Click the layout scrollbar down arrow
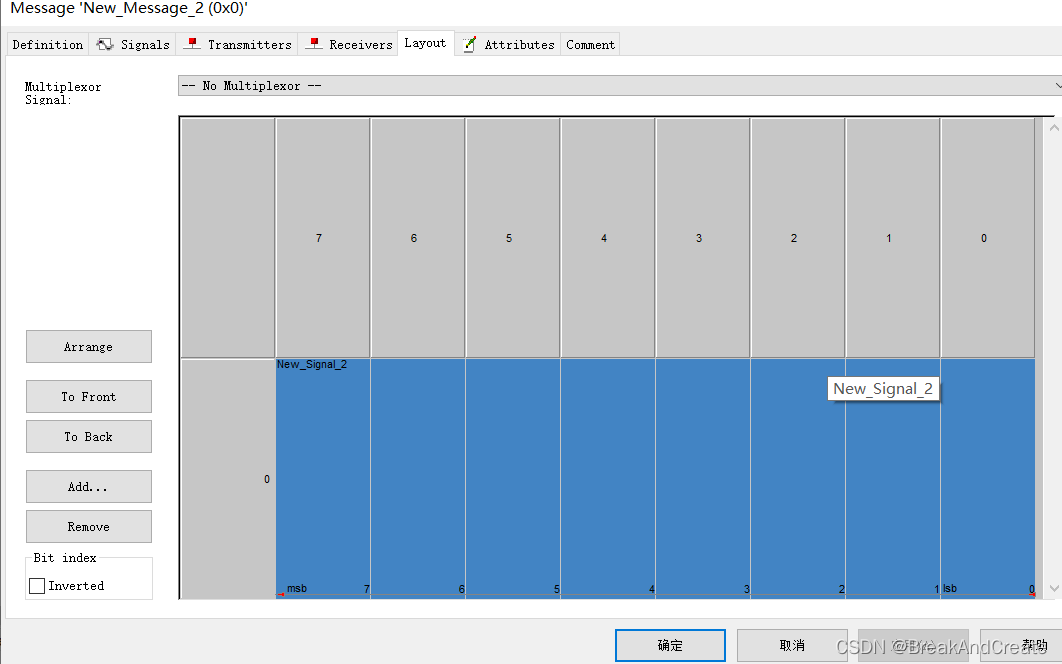Viewport: 1062px width, 664px height. pyautogui.click(x=1053, y=588)
